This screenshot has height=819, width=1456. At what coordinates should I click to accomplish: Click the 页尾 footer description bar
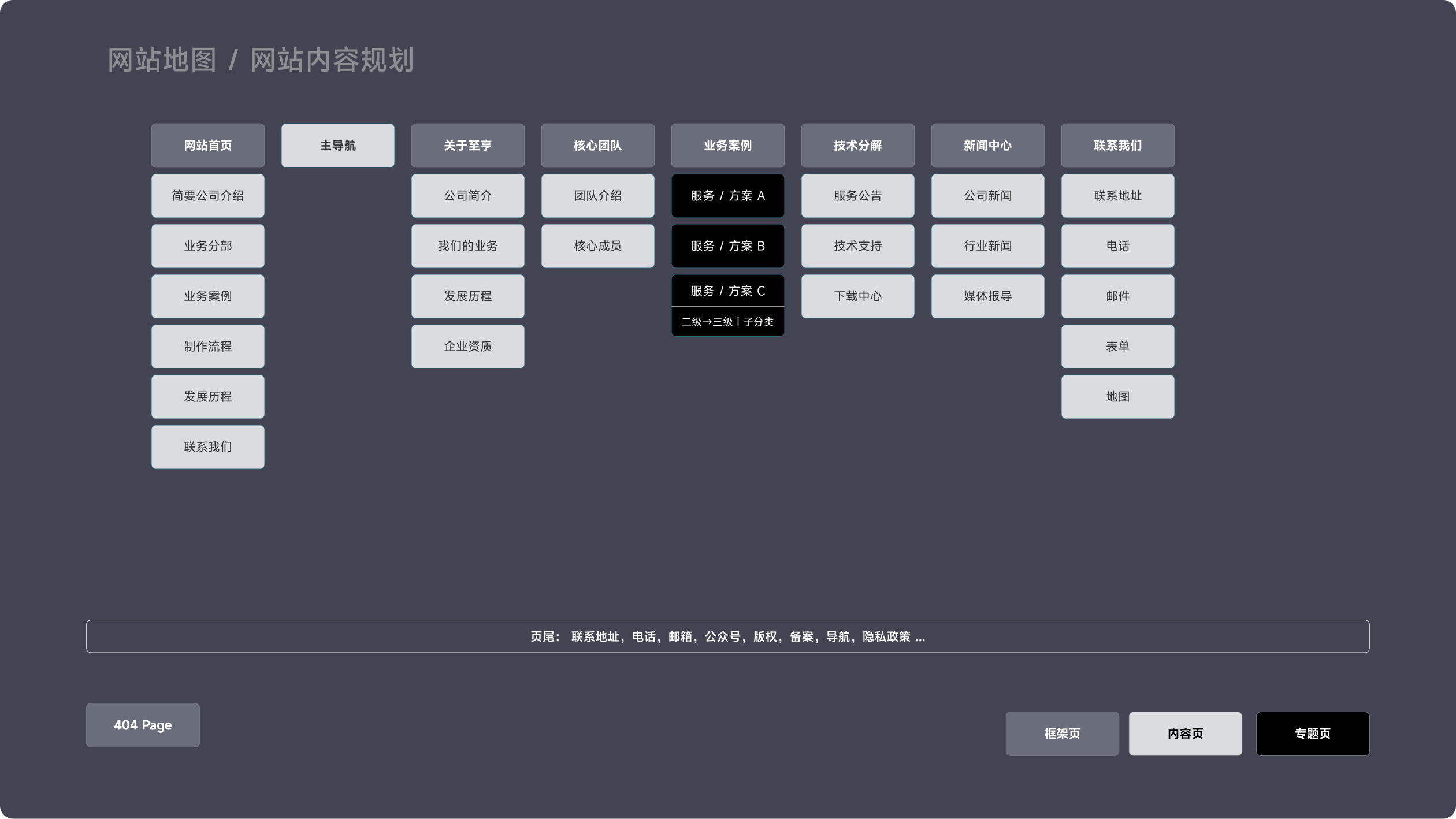coord(727,636)
